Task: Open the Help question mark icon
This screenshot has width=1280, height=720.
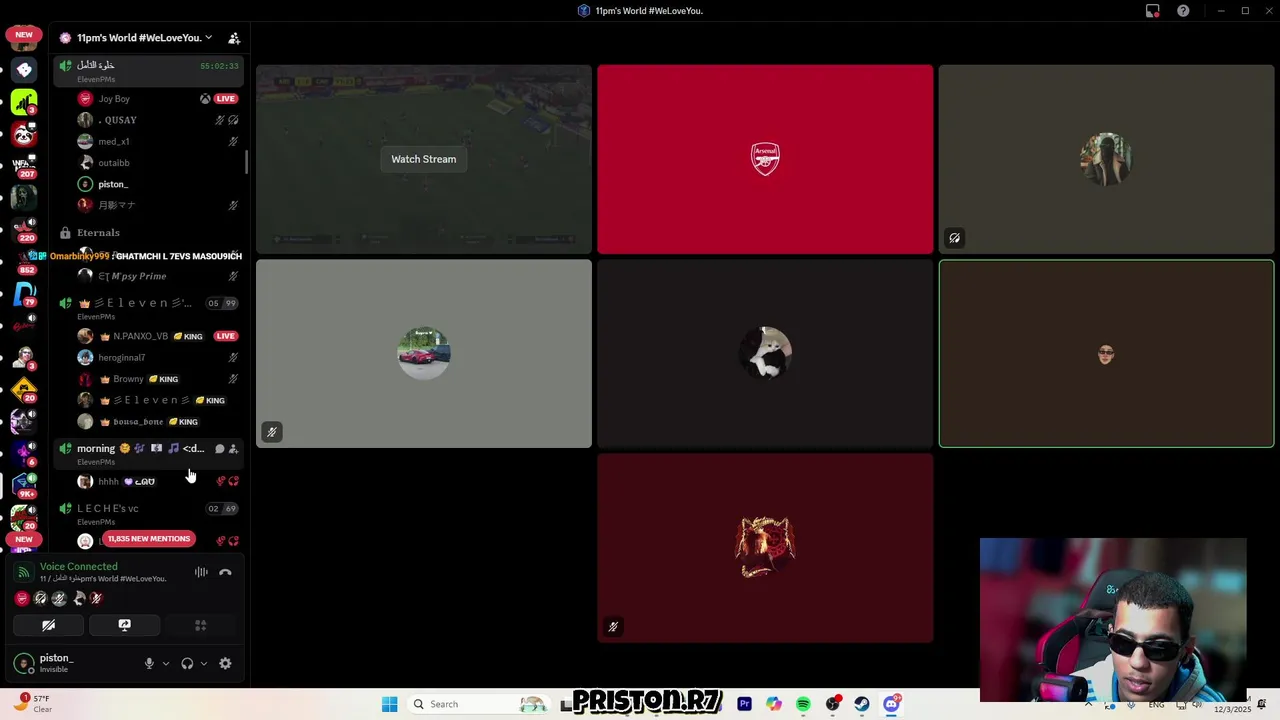Action: [1183, 11]
